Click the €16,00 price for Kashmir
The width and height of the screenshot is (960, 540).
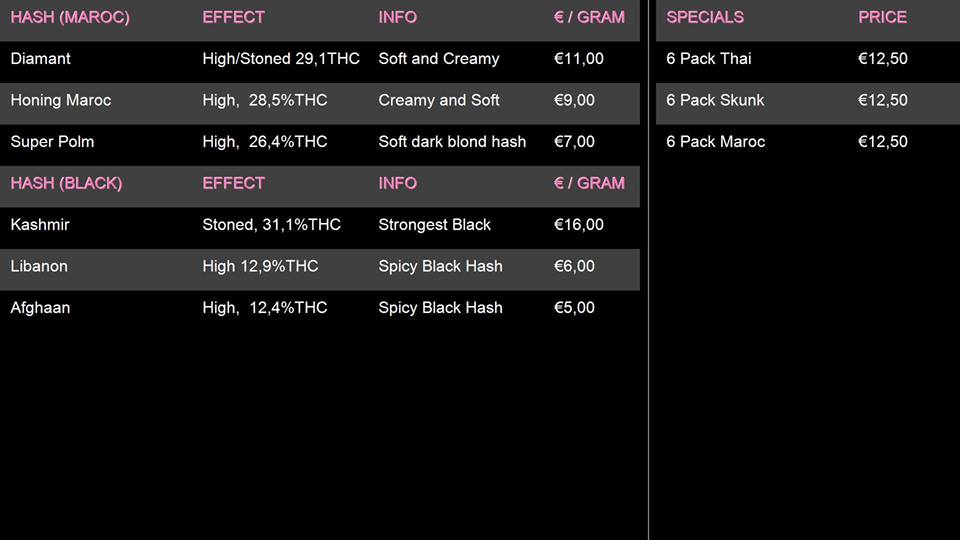pos(579,225)
